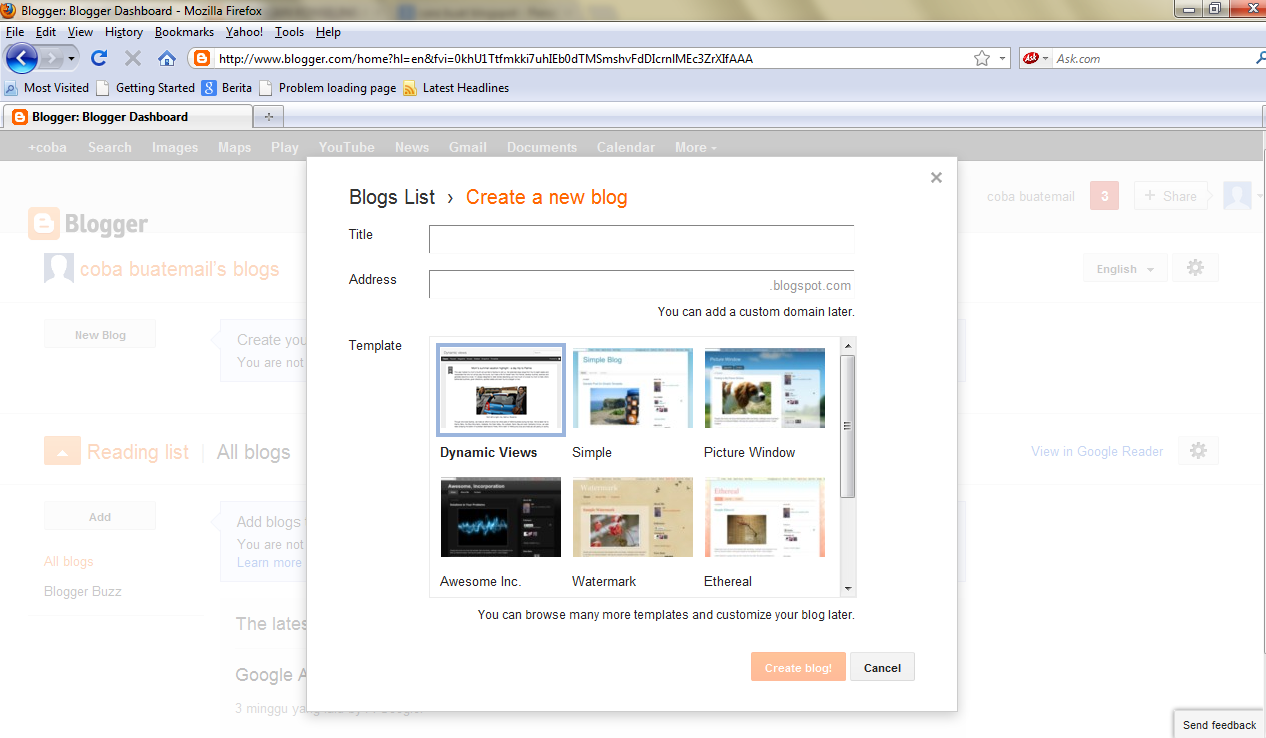Open Blogger settings gear beside English
The image size is (1266, 738).
(x=1196, y=268)
